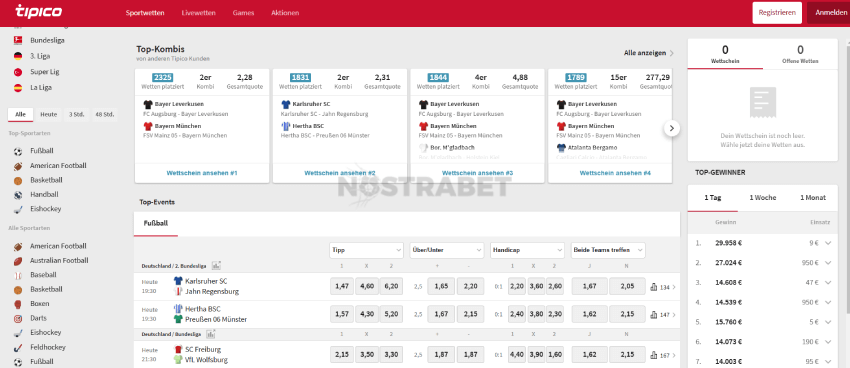Screen dimensions: 850x368
Task: Show next Top-Kombis with the arrow button
Action: 672,128
